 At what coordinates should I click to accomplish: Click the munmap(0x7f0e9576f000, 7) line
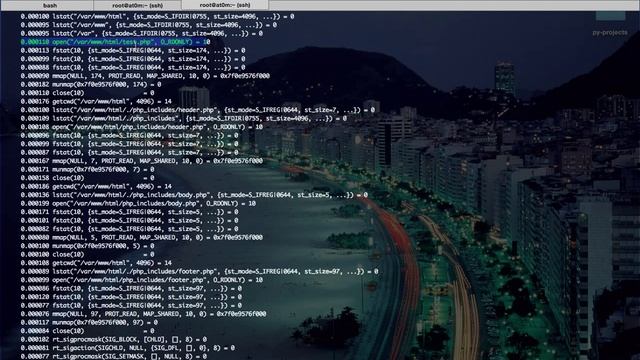(87, 169)
